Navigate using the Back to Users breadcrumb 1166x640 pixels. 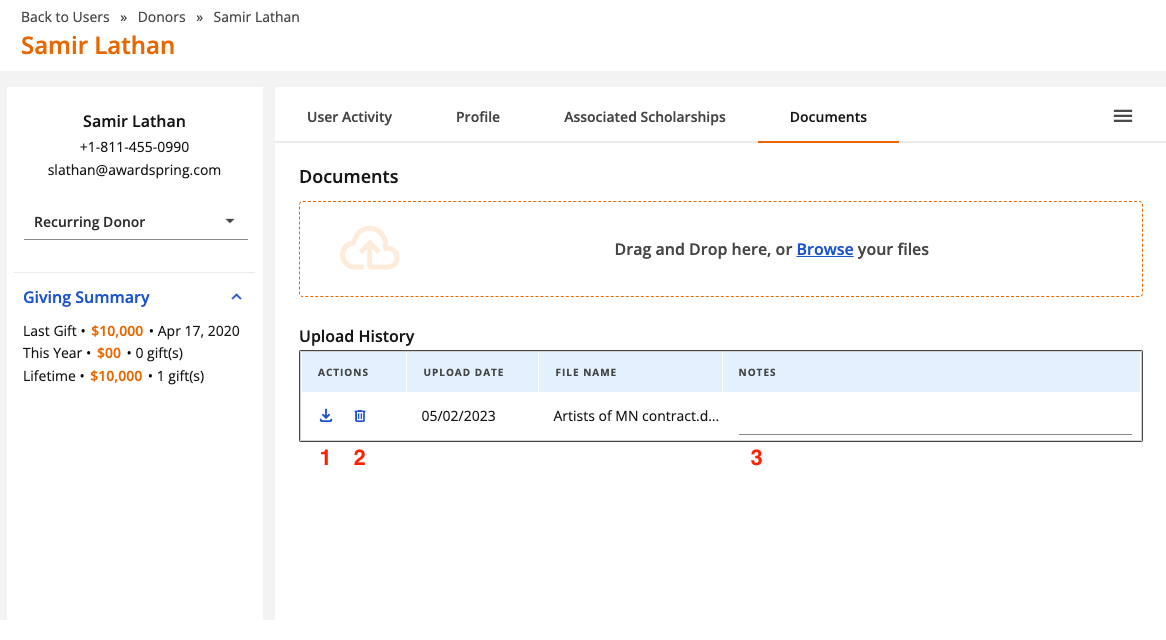point(65,16)
